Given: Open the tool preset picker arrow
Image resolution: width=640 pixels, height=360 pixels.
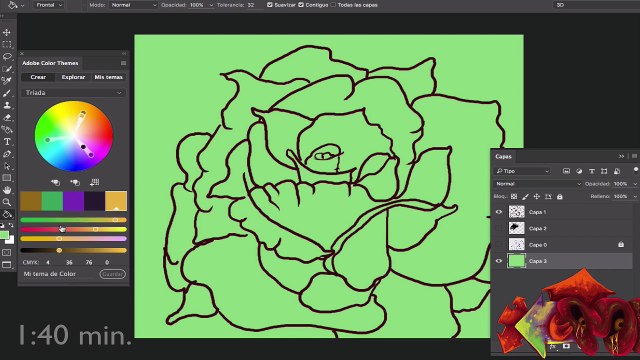Looking at the screenshot, I should click(x=22, y=5).
